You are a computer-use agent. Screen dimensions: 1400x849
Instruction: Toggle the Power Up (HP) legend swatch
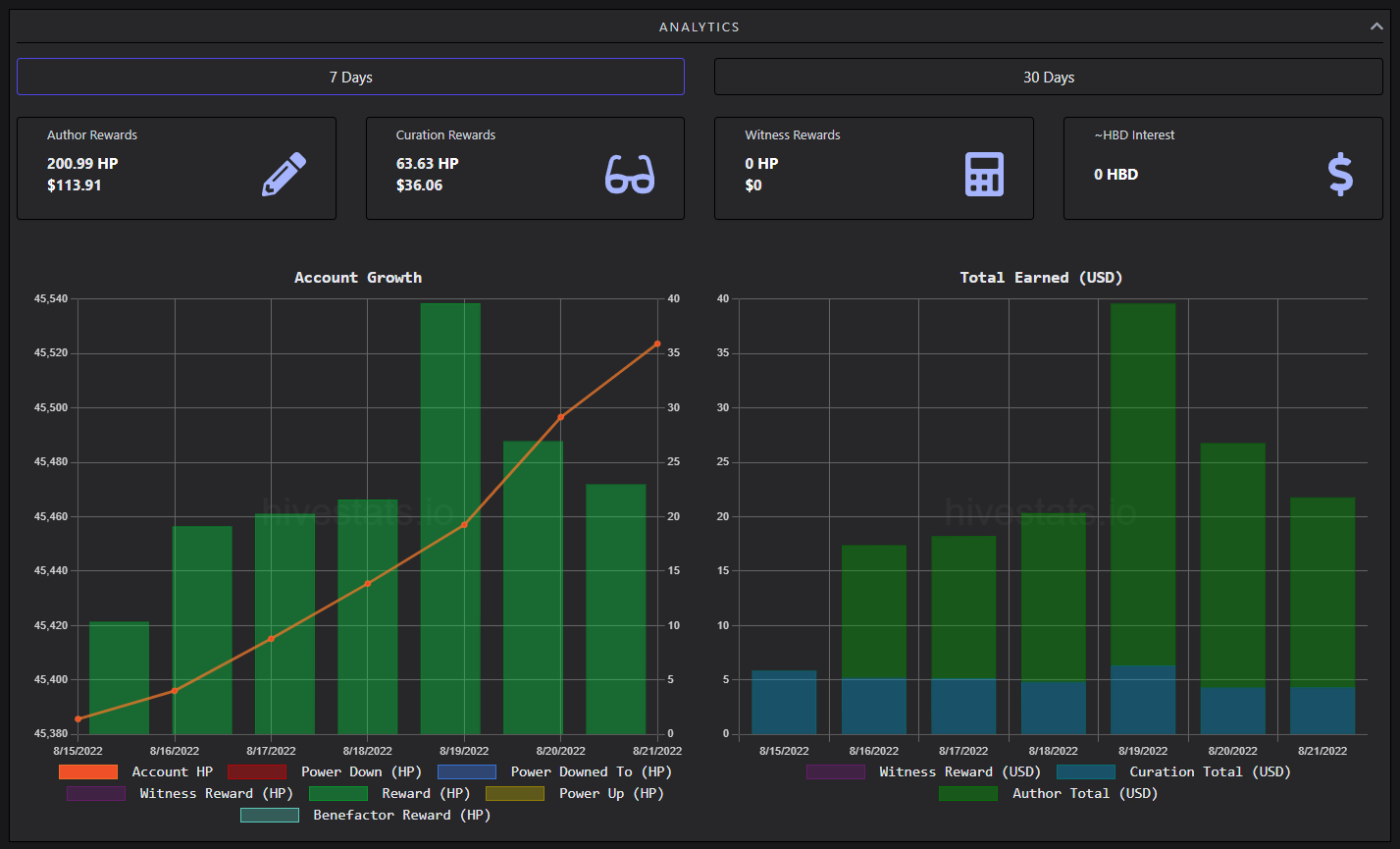514,793
